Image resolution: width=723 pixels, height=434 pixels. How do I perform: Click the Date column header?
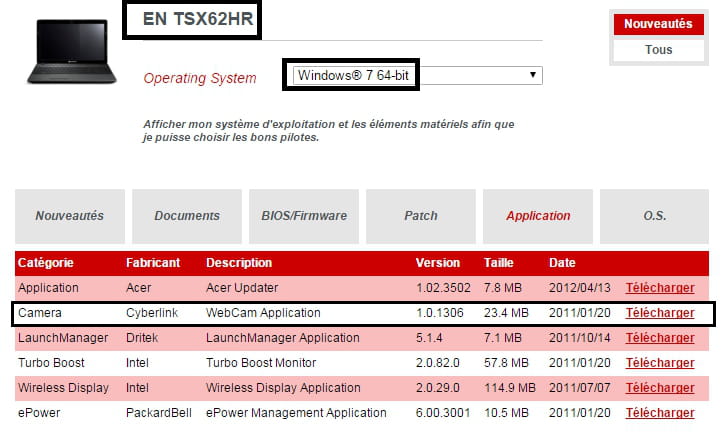point(562,263)
